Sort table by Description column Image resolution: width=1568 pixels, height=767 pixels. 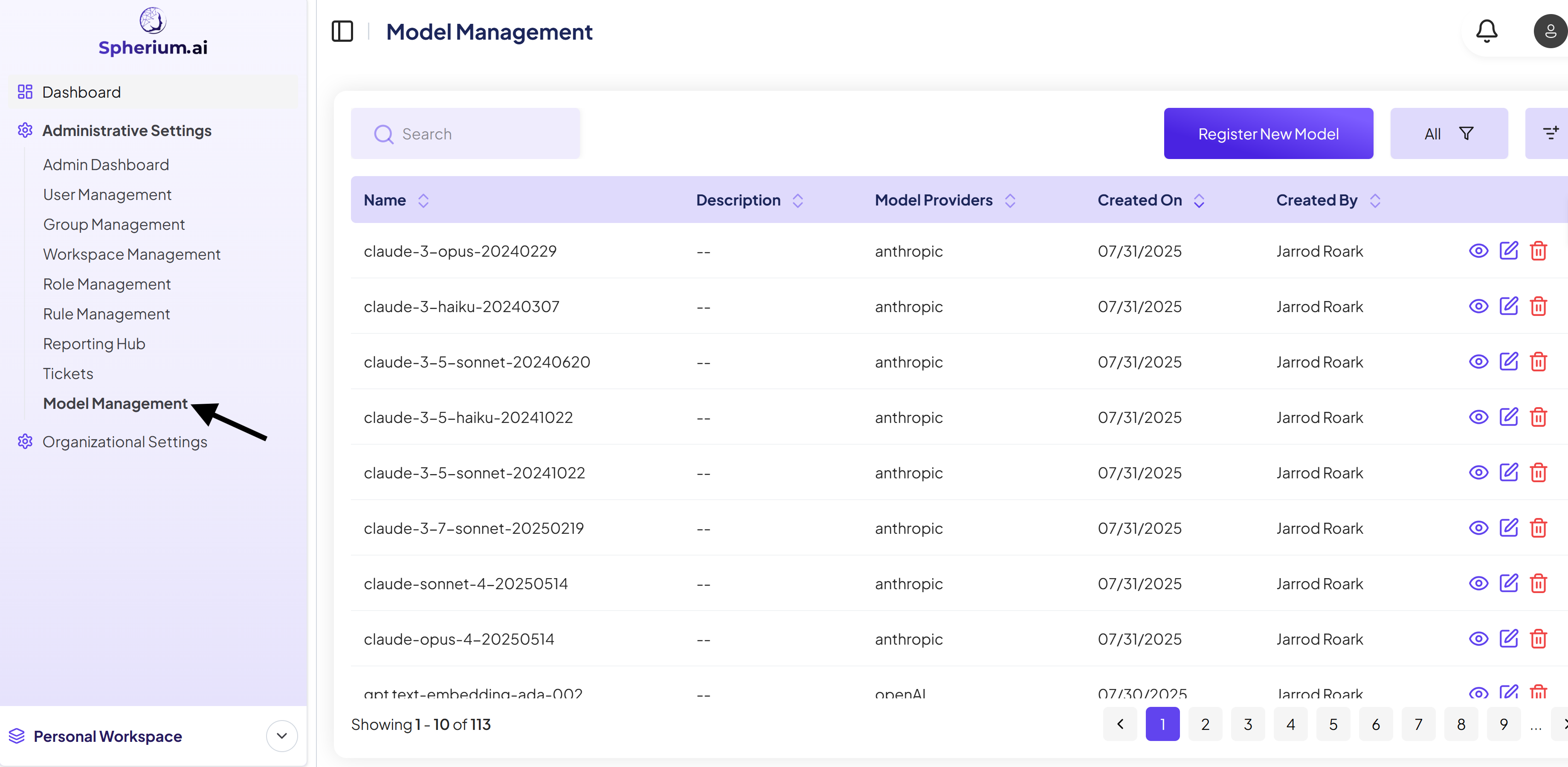(x=797, y=200)
